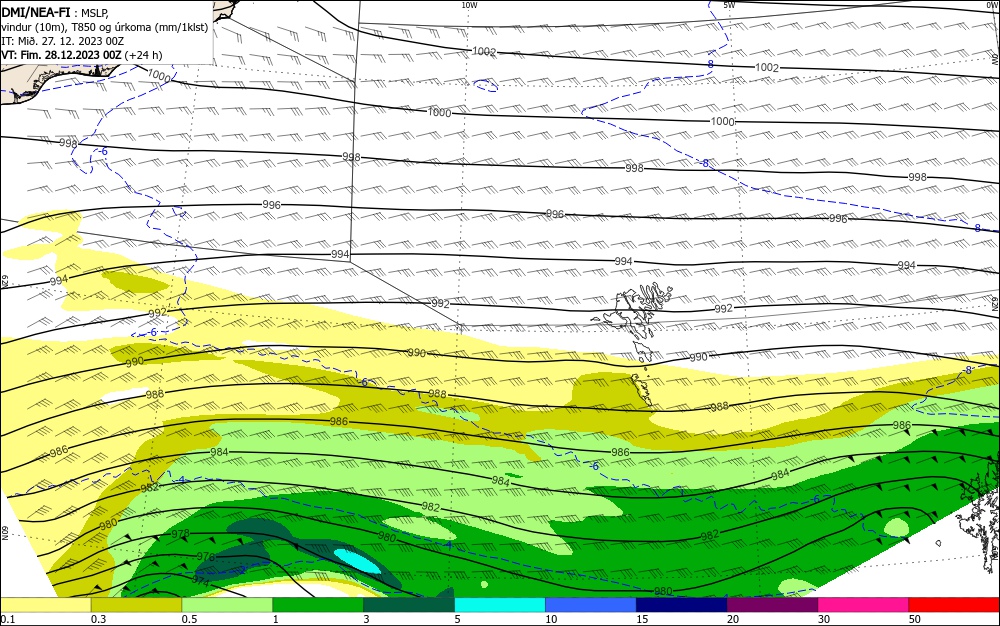
Task: Click the legend value '0.3'
Action: click(98, 620)
